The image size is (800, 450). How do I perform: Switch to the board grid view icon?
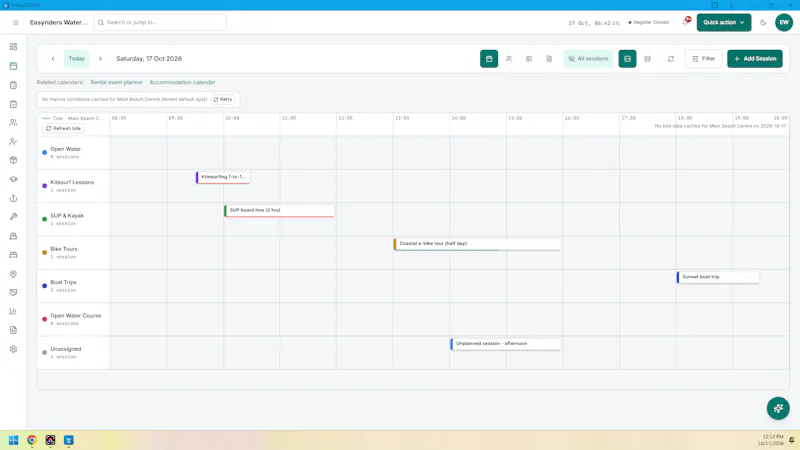529,59
